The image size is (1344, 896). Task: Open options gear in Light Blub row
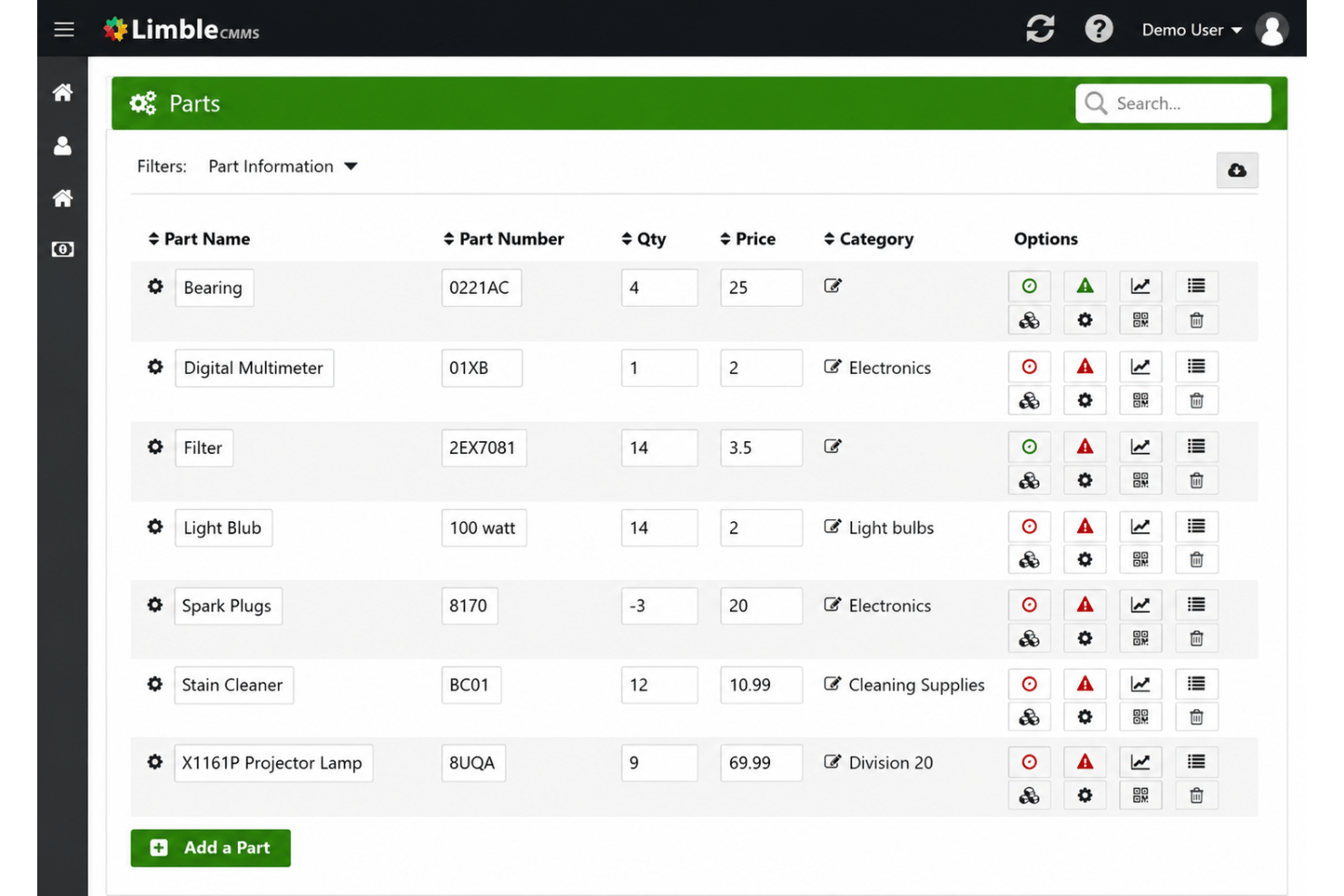(1085, 559)
